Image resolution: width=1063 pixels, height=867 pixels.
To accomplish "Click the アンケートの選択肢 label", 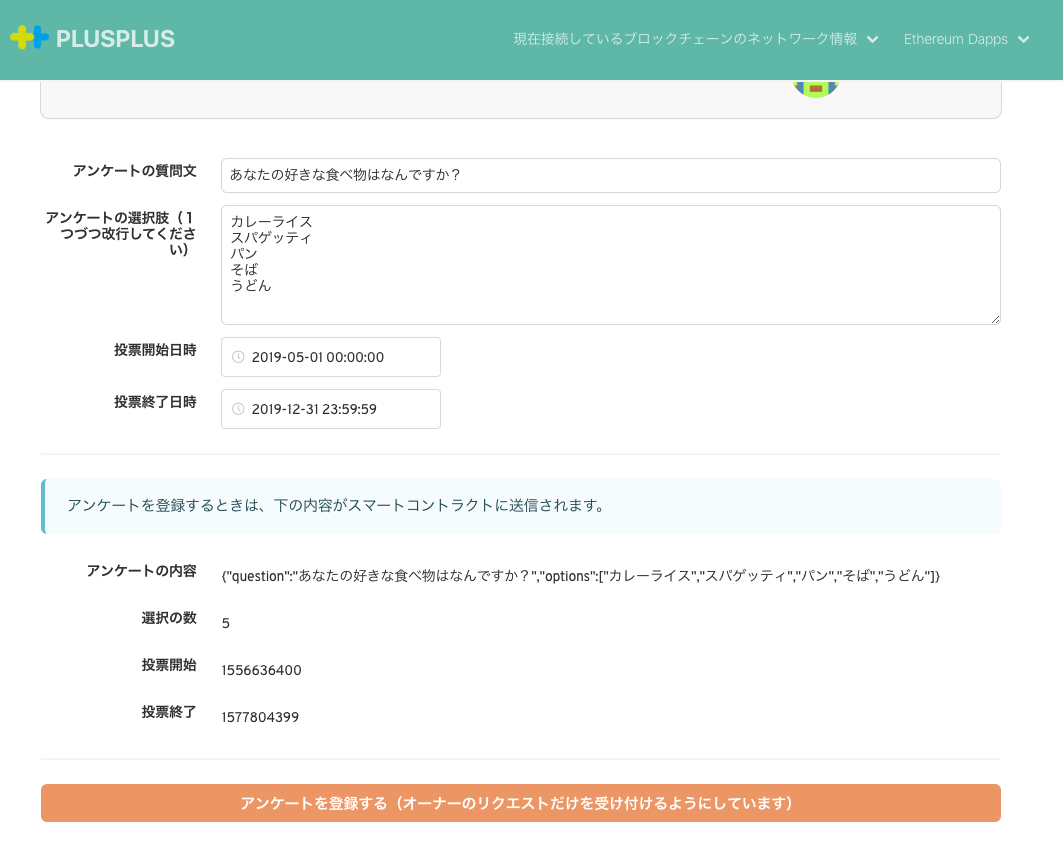I will (x=121, y=234).
